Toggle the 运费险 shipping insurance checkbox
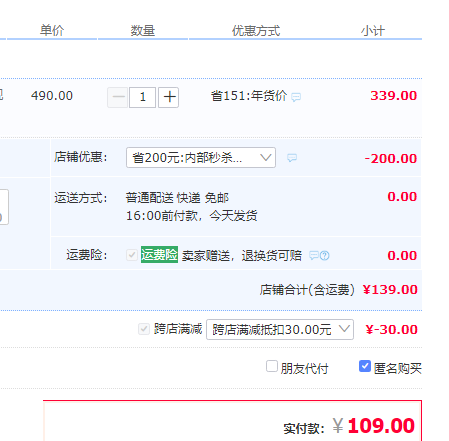449x441 pixels. point(132,255)
